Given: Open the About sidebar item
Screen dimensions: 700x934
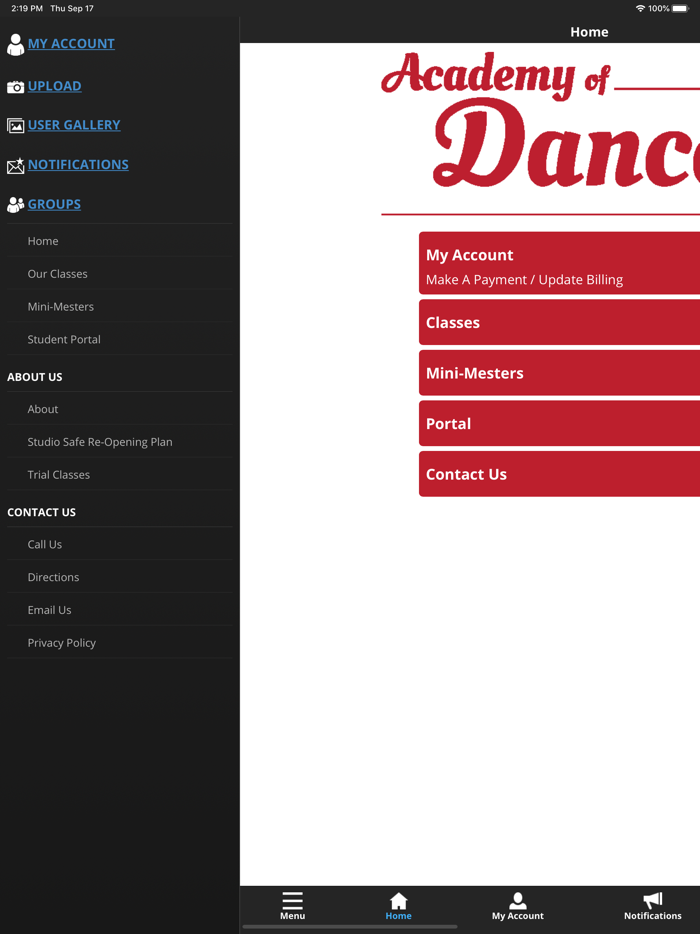Looking at the screenshot, I should pos(119,409).
